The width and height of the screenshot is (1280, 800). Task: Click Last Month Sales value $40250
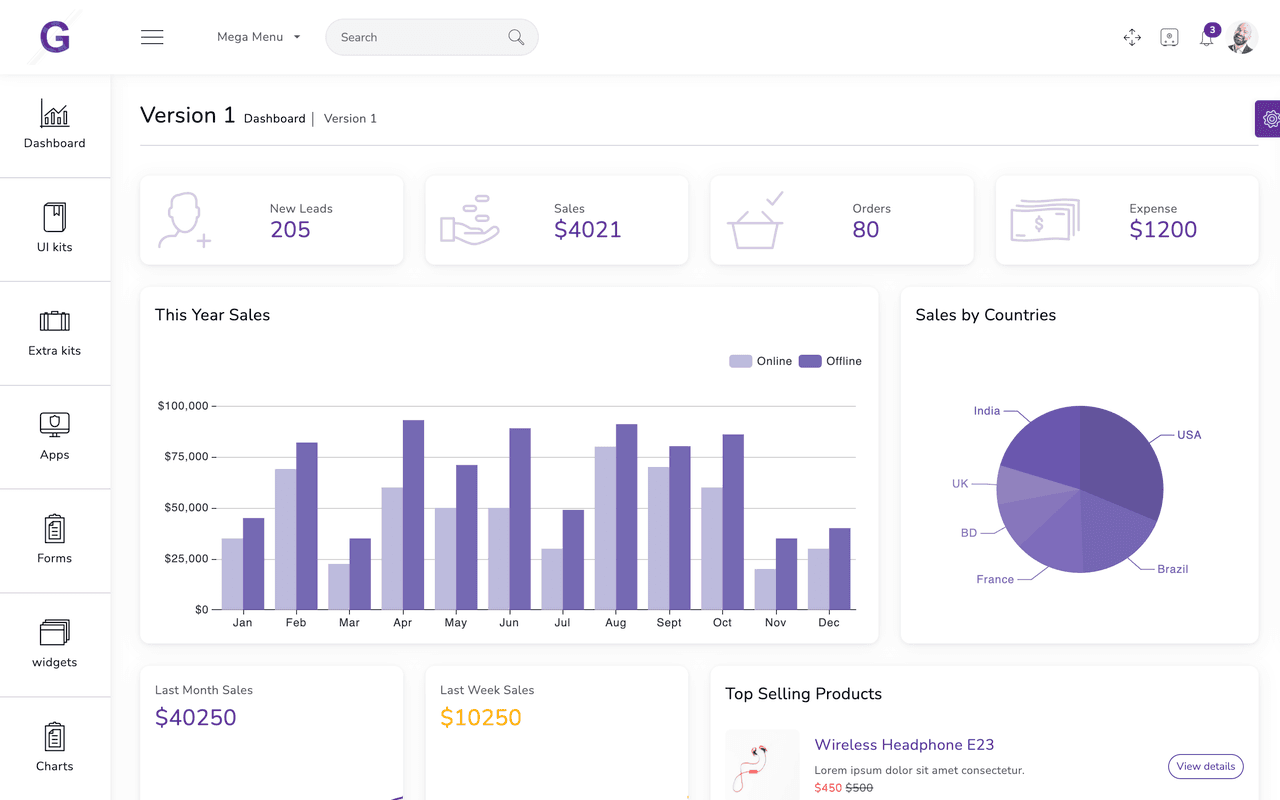(196, 717)
